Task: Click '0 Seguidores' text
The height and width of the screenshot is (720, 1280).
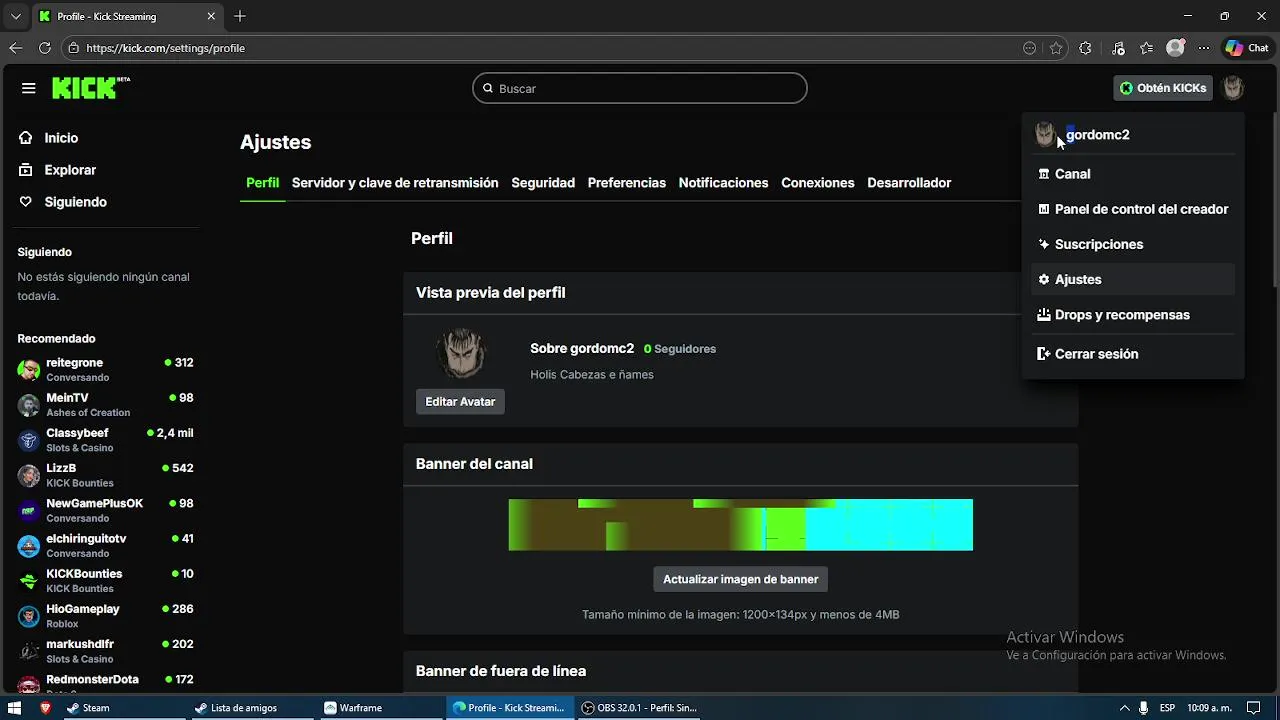Action: [680, 349]
